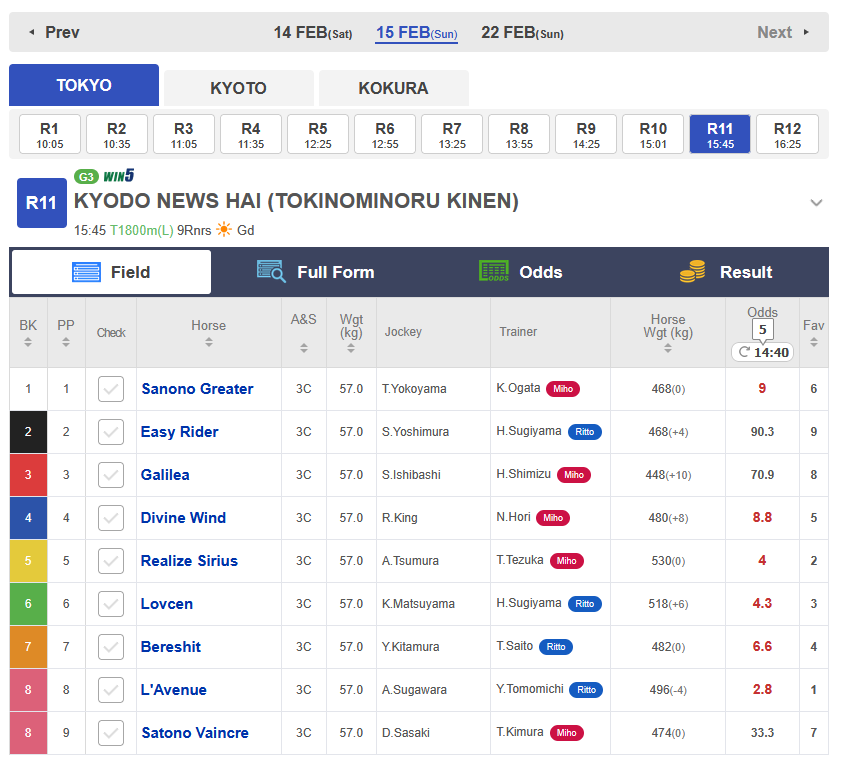Screen dimensions: 844x765
Task: Refresh odds with the 14:40 reload button
Action: coord(763,353)
